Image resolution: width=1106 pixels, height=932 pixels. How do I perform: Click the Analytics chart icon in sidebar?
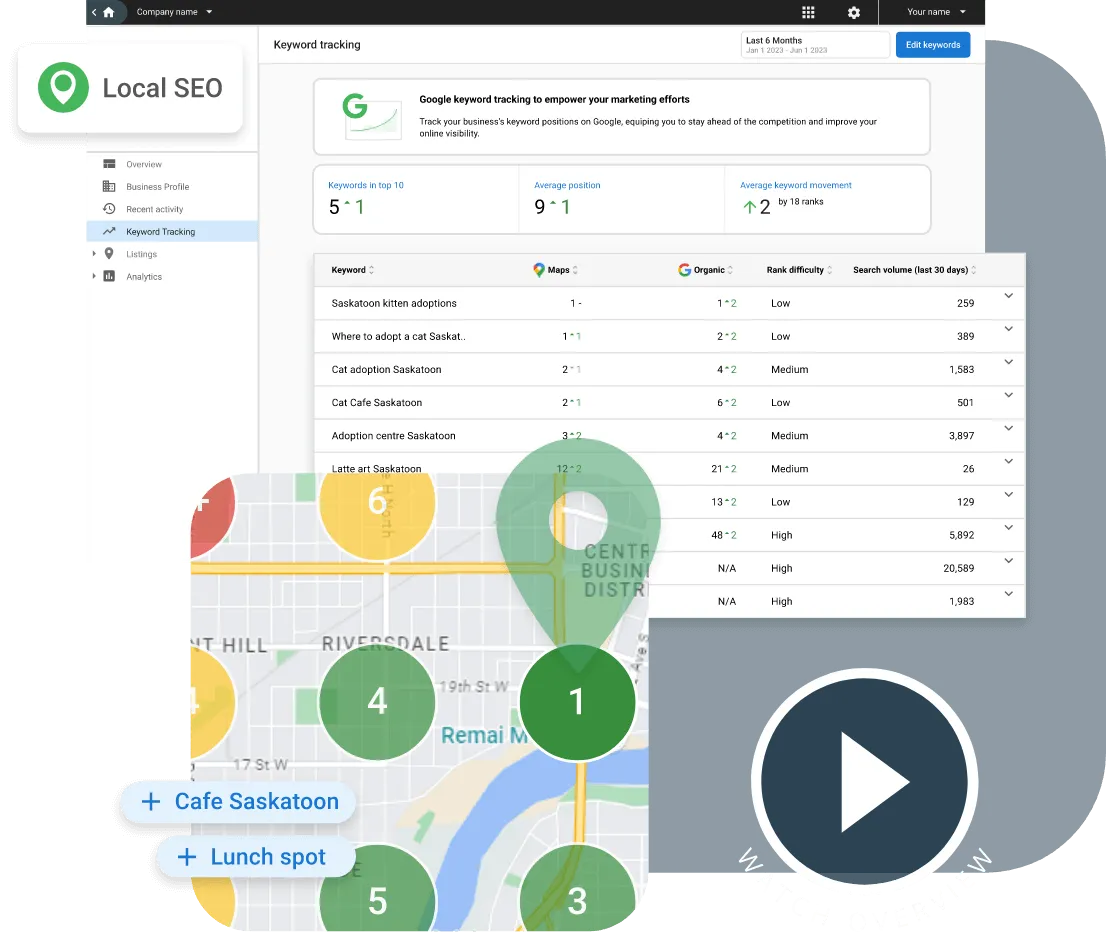coord(109,276)
